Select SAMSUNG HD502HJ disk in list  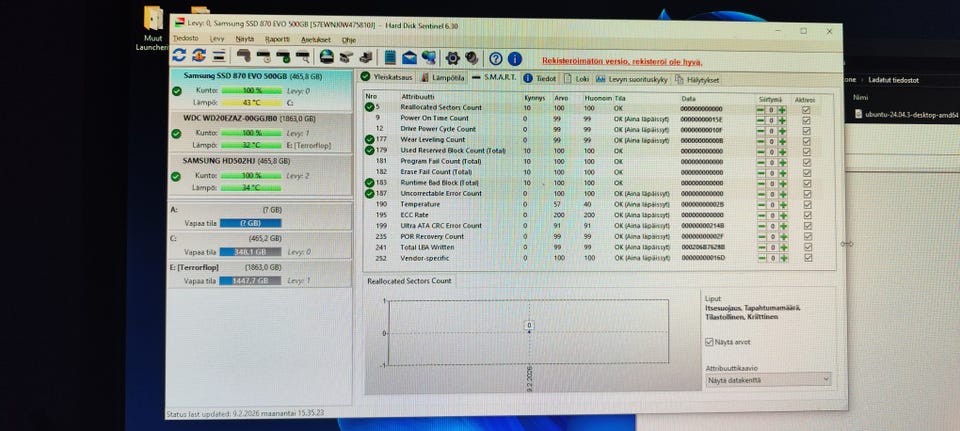pyautogui.click(x=260, y=175)
